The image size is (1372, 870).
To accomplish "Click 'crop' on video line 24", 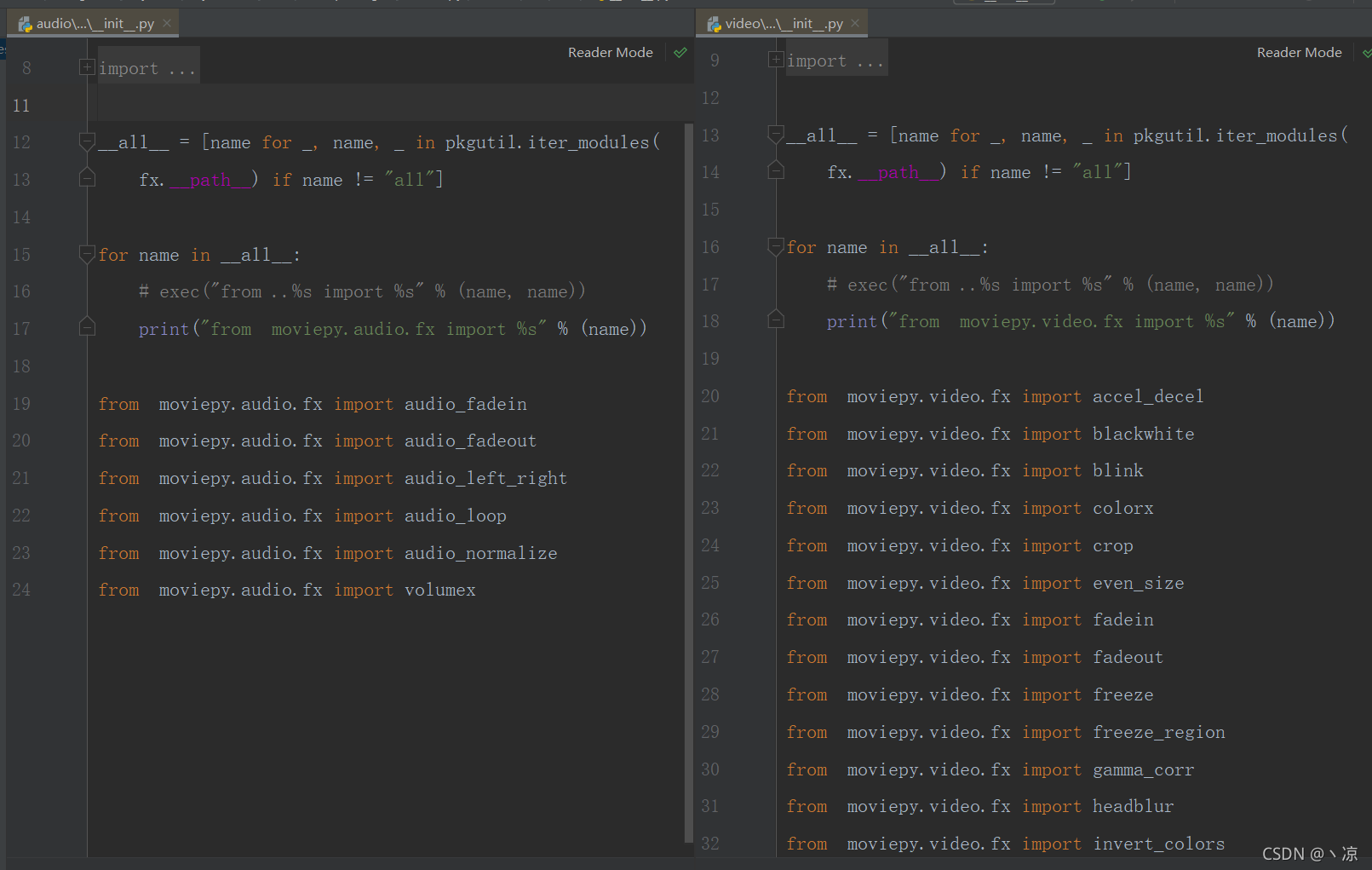I will (1113, 545).
